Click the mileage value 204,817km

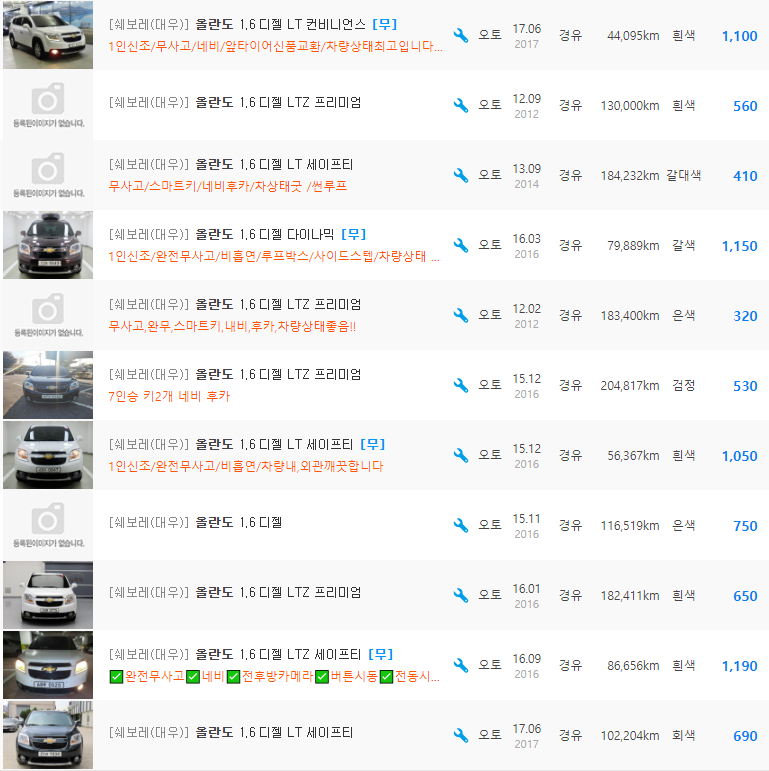tap(629, 386)
